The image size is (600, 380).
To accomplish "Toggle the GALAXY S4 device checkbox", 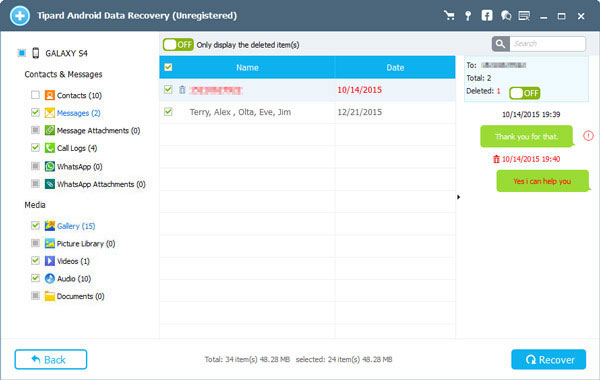I will click(x=22, y=53).
